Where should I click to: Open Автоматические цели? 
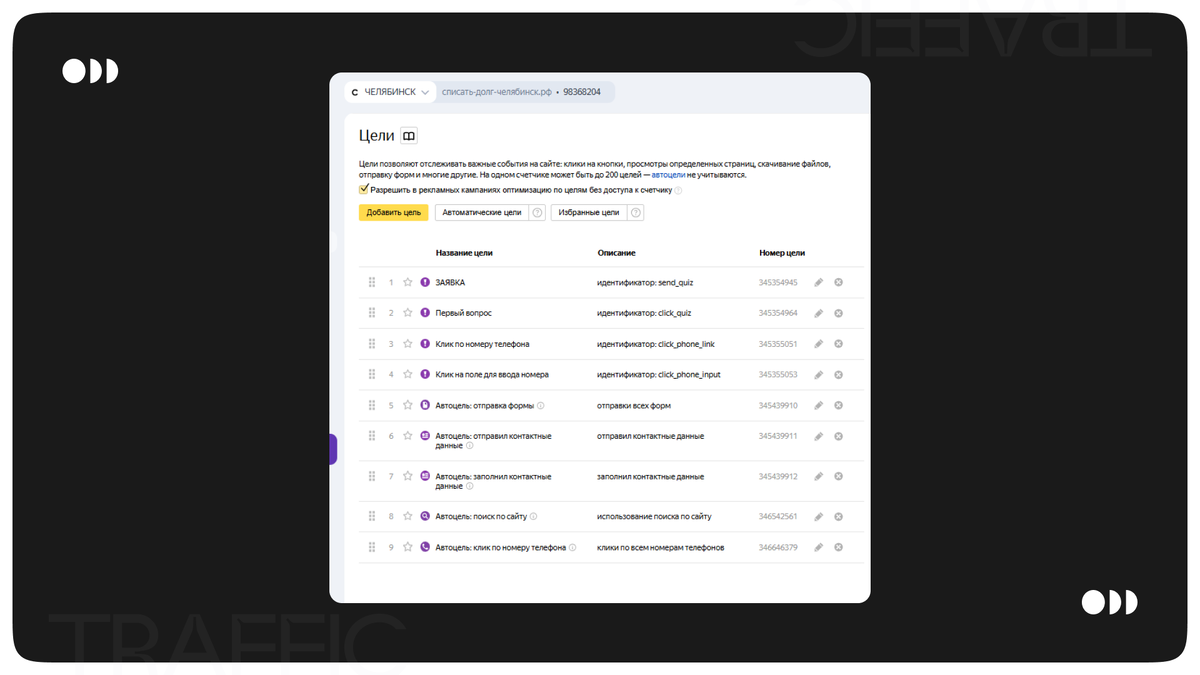click(x=482, y=213)
